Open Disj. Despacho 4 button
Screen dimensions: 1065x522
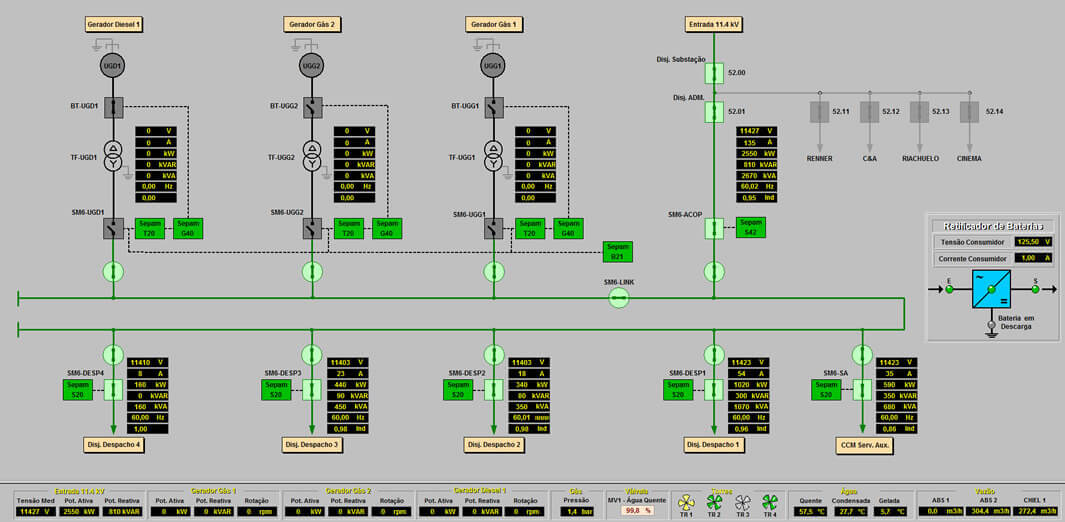(x=114, y=444)
